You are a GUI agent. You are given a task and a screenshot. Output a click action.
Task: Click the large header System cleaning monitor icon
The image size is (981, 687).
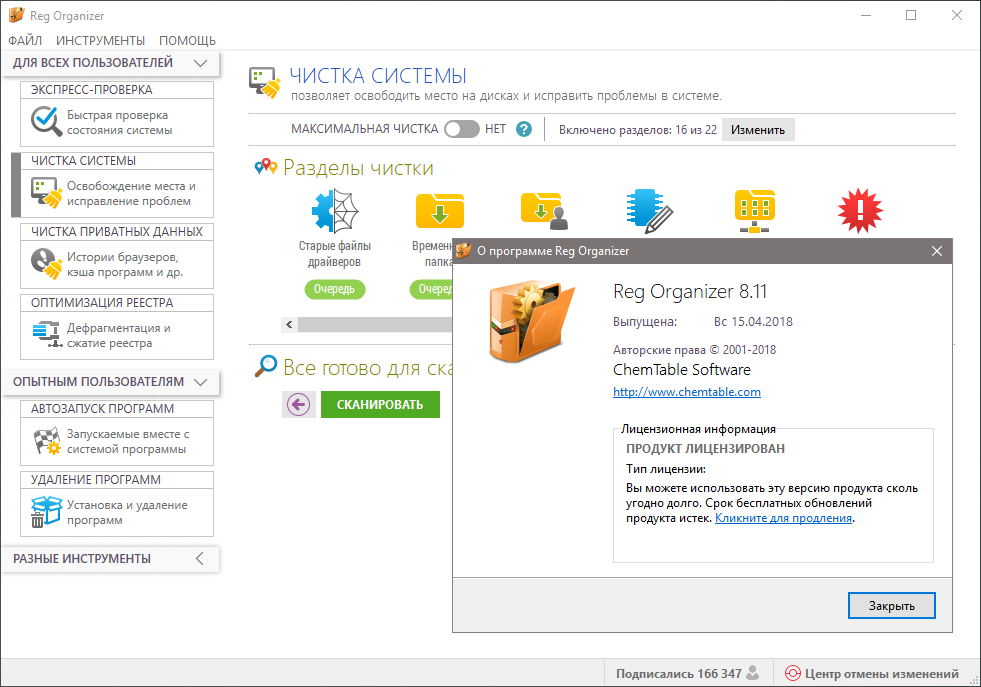265,83
